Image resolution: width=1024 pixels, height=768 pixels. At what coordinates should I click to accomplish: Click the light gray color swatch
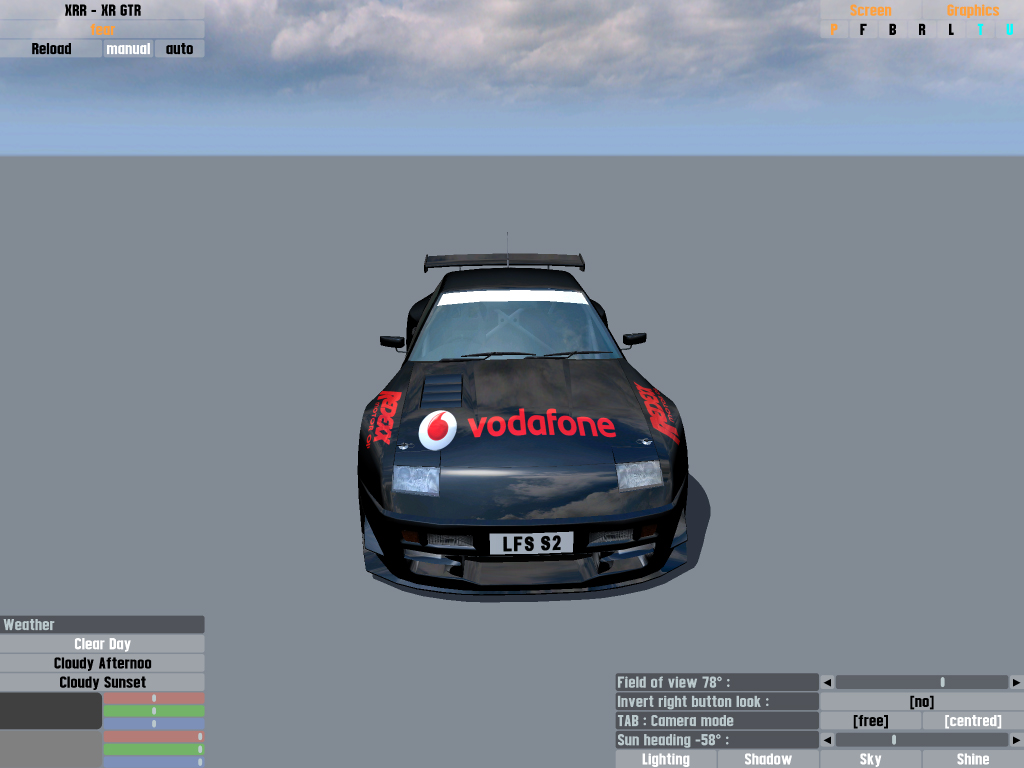point(51,749)
